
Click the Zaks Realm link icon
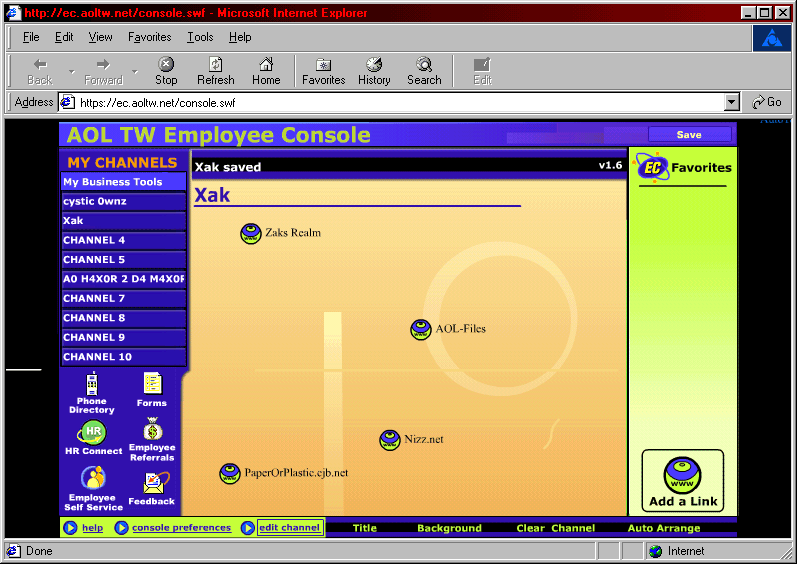coord(251,234)
